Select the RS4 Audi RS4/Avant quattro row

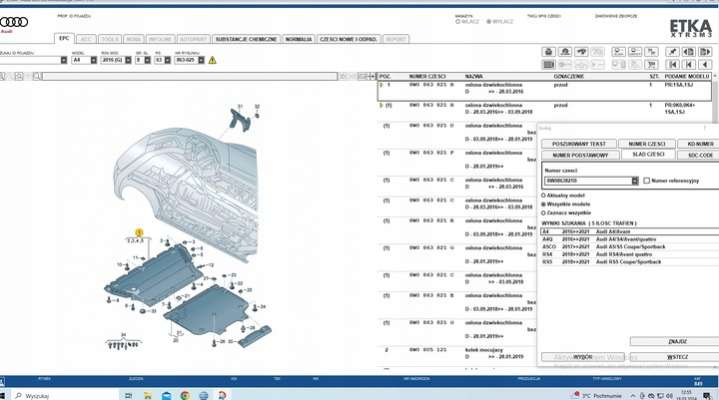click(x=630, y=254)
